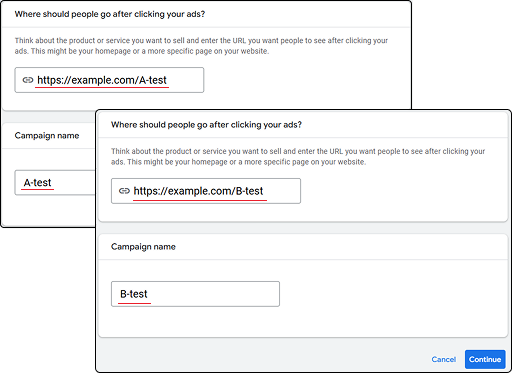The height and width of the screenshot is (373, 512).
Task: Click the underlined A-test text in name field
Action: [37, 183]
